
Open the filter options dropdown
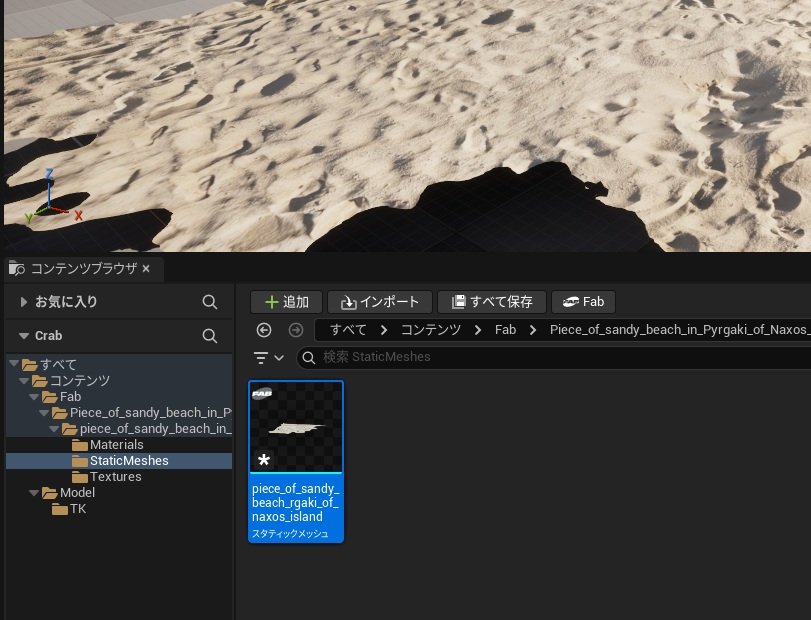[x=268, y=357]
